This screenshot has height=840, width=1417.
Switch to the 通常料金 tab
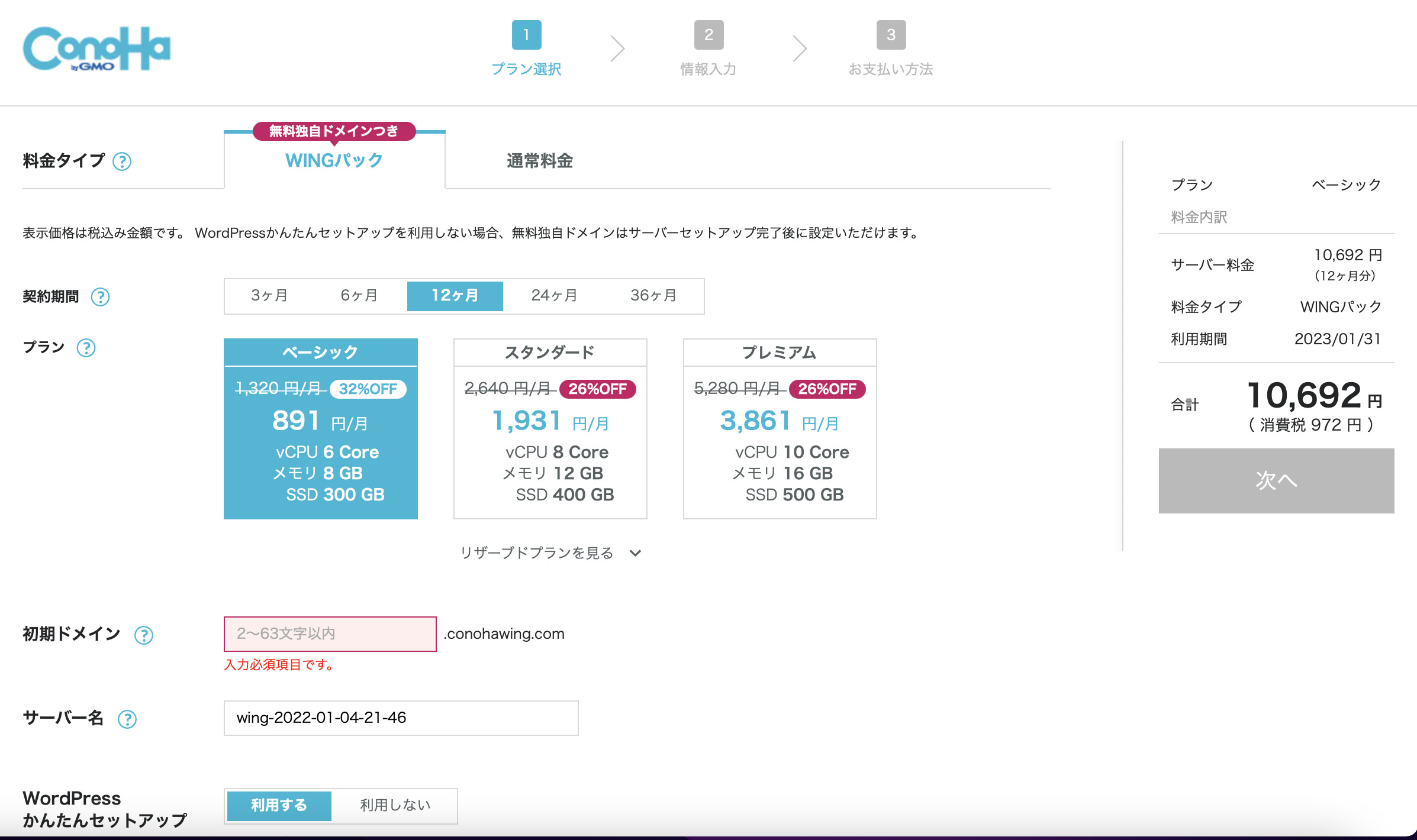tap(540, 161)
